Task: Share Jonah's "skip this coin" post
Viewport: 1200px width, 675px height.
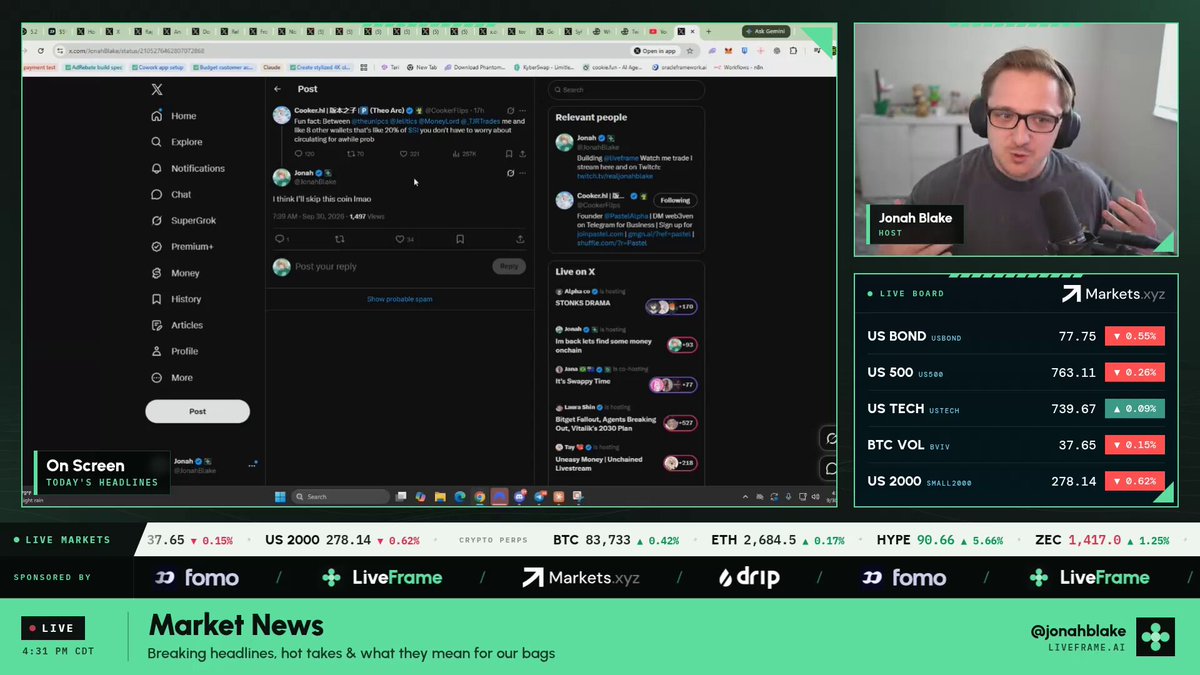Action: [x=520, y=239]
